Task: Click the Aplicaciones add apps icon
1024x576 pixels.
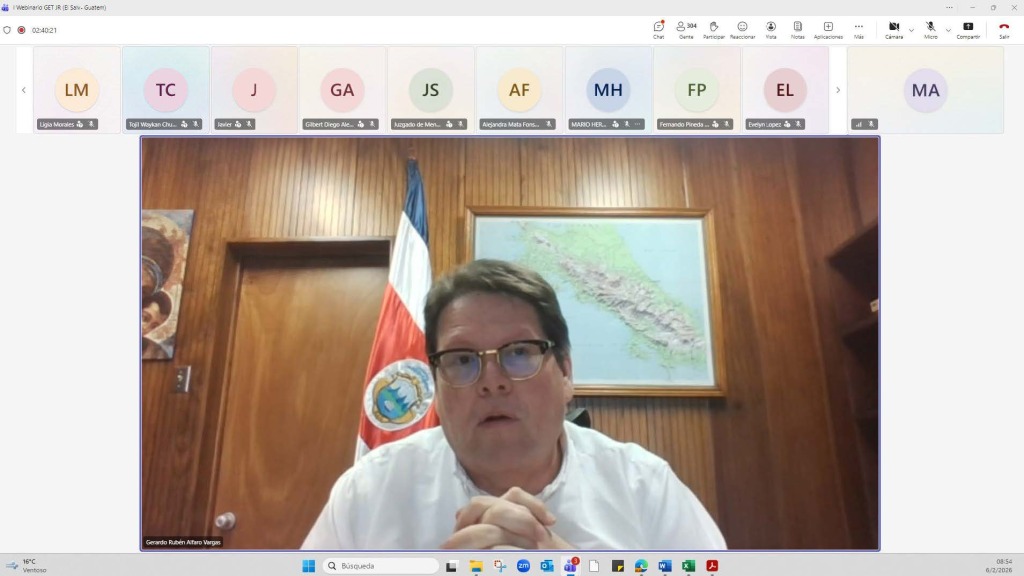Action: [828, 29]
